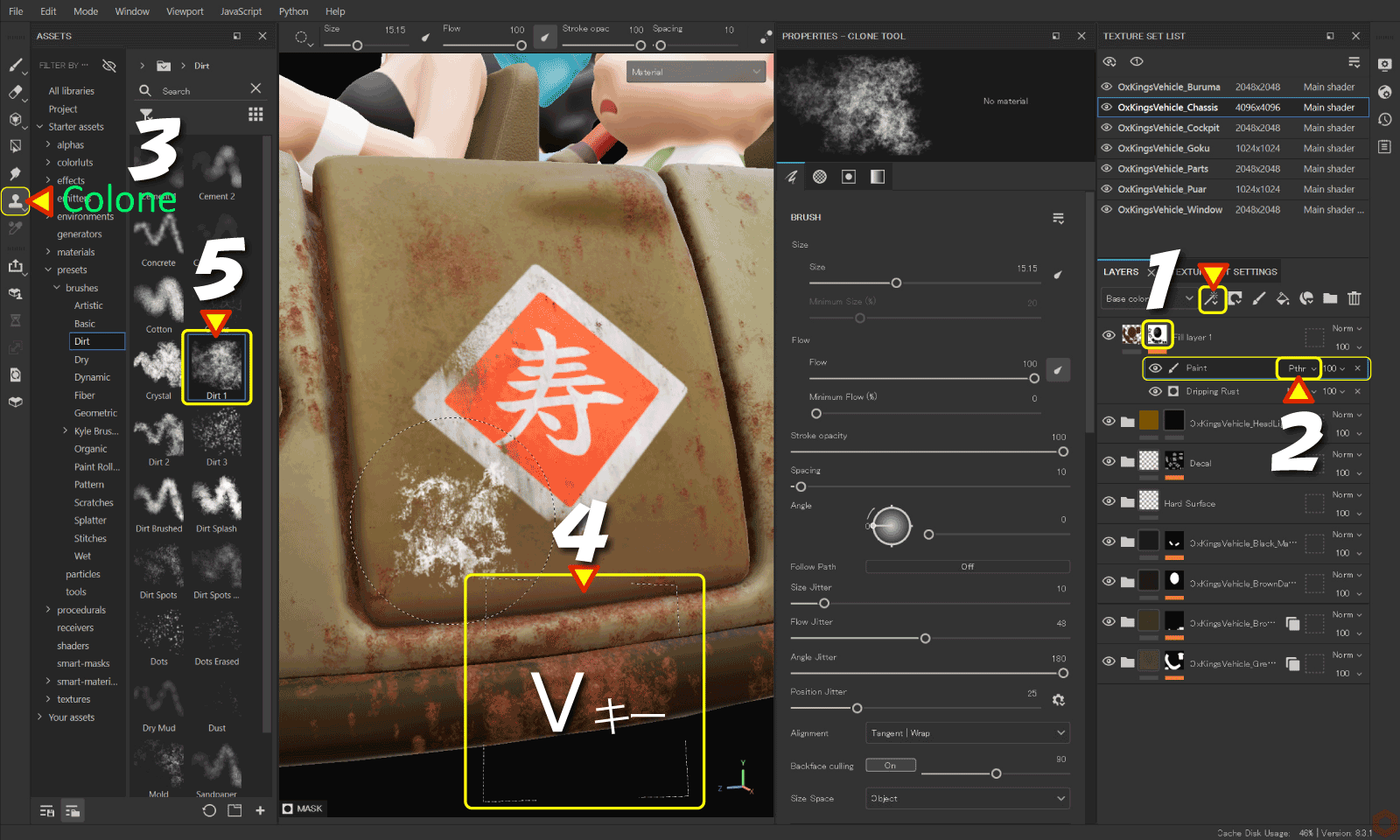Click the add mask icon in Layers toolbar
Viewport: 1400px width, 840px height.
pyautogui.click(x=1235, y=298)
